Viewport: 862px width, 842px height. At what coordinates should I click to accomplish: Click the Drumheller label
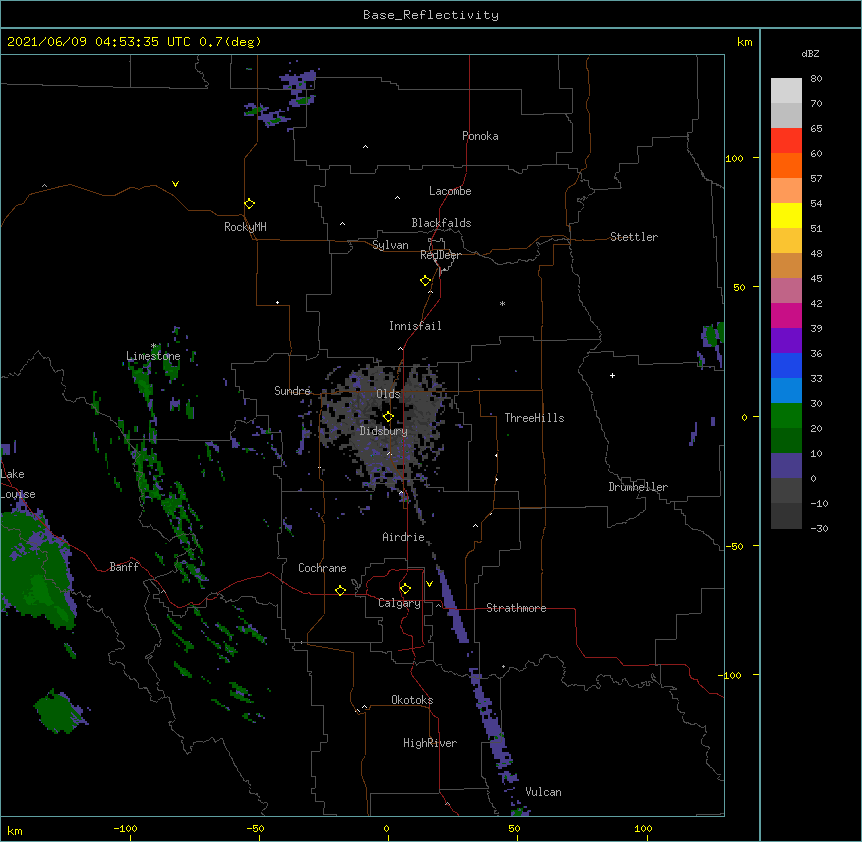click(x=638, y=487)
